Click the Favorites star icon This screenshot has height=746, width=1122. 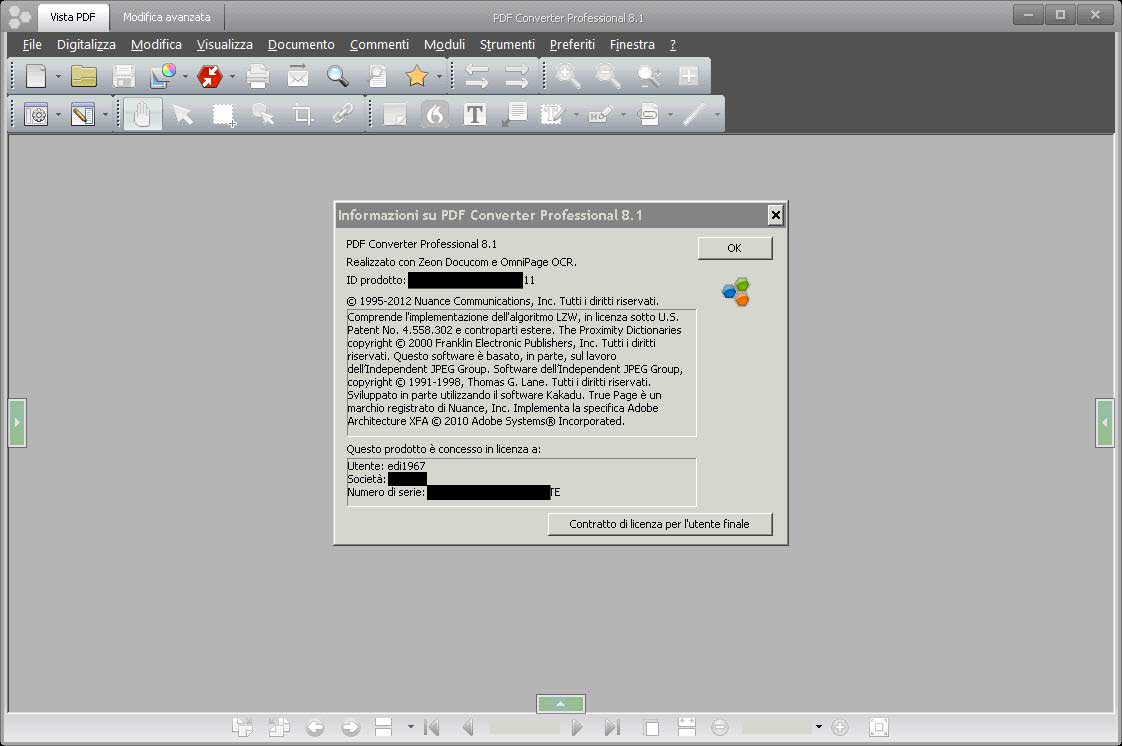pos(416,76)
